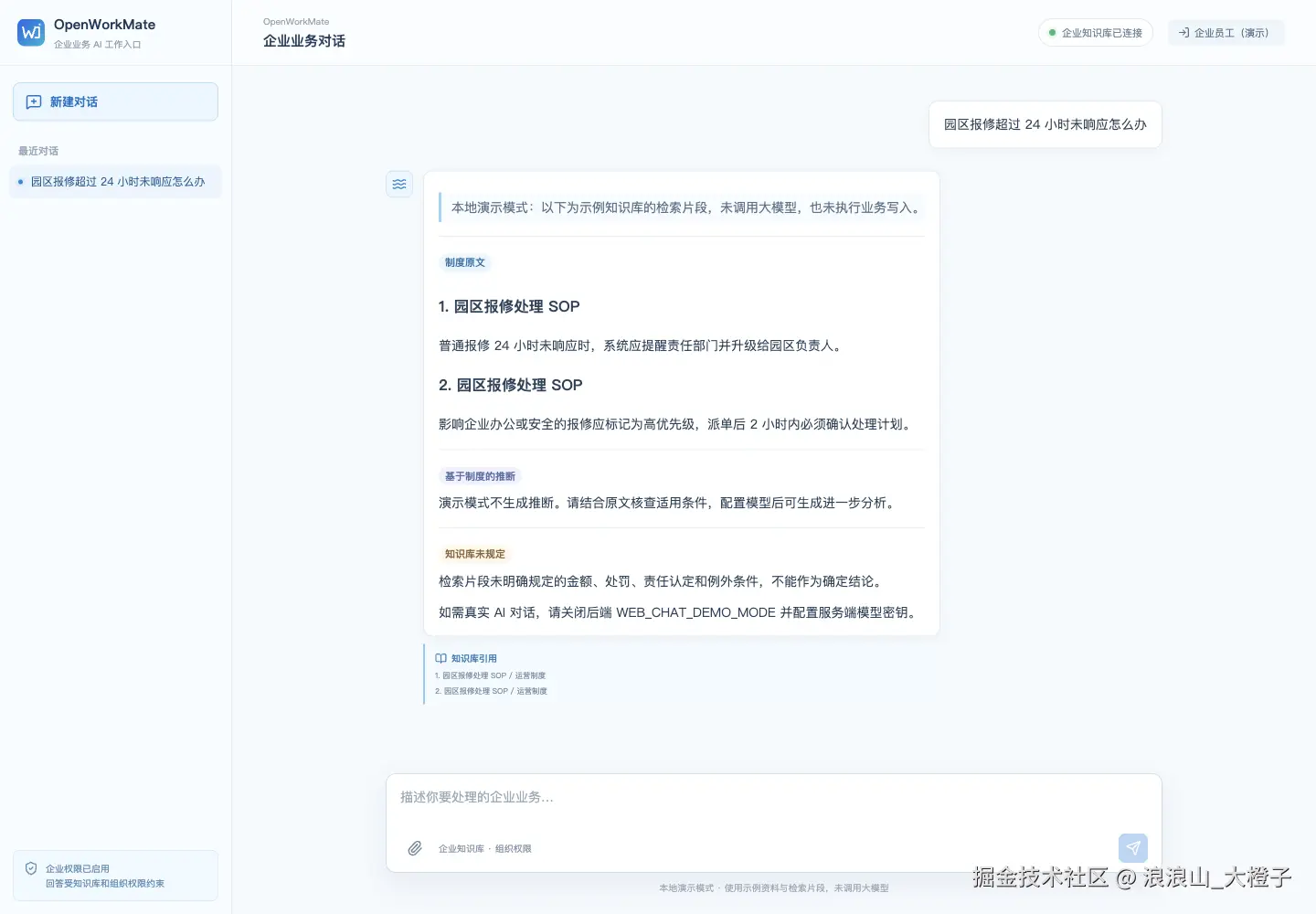The image size is (1316, 914).
Task: Click the 知识库未规定 tag
Action: (475, 554)
